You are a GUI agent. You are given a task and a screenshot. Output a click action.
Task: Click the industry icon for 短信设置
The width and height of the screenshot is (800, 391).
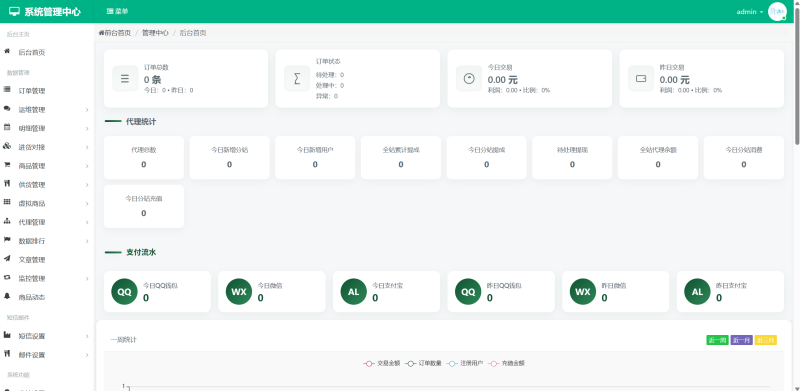[x=7, y=335]
